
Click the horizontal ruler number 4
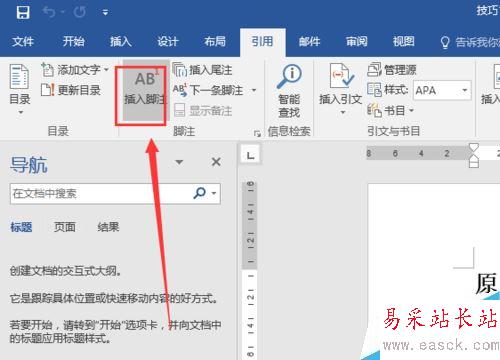coord(421,153)
